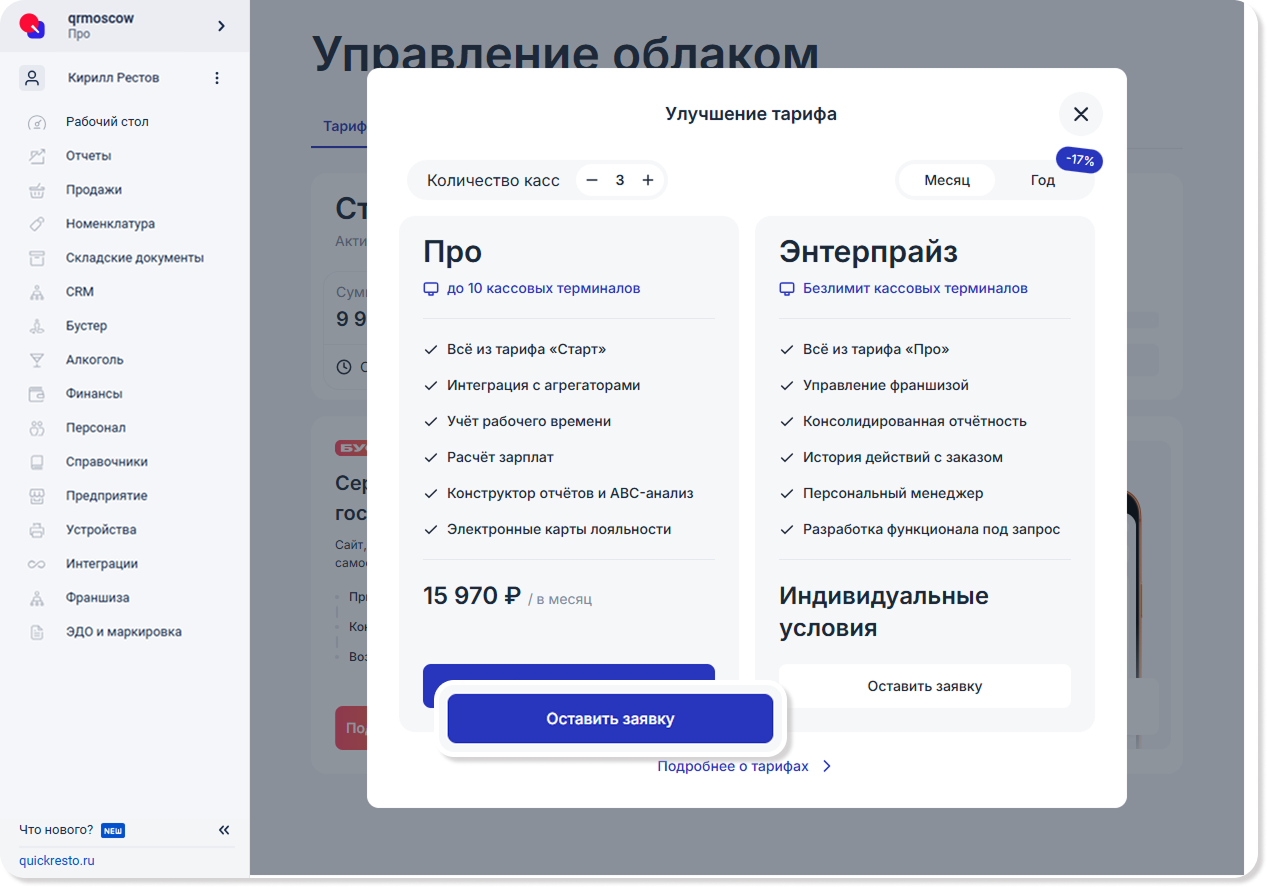
Task: Close the Улучшение тарифа dialog
Action: (x=1081, y=114)
